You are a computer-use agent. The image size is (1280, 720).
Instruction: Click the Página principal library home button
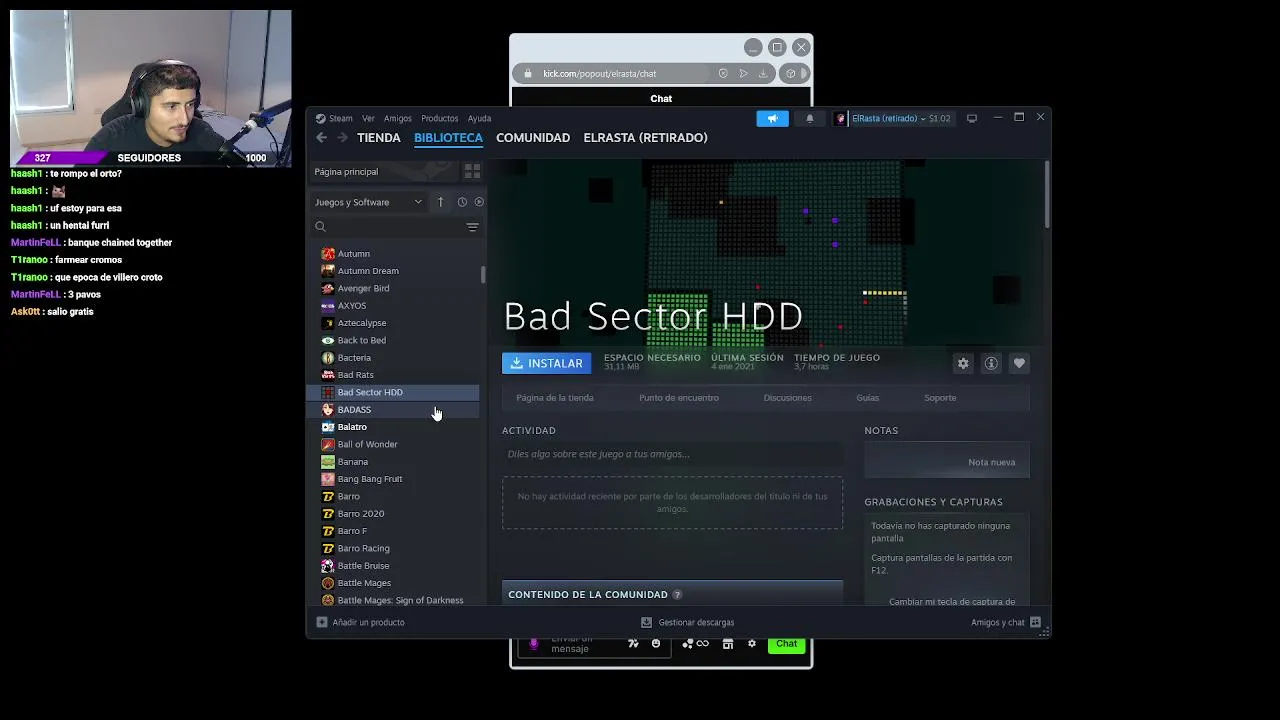pos(383,172)
